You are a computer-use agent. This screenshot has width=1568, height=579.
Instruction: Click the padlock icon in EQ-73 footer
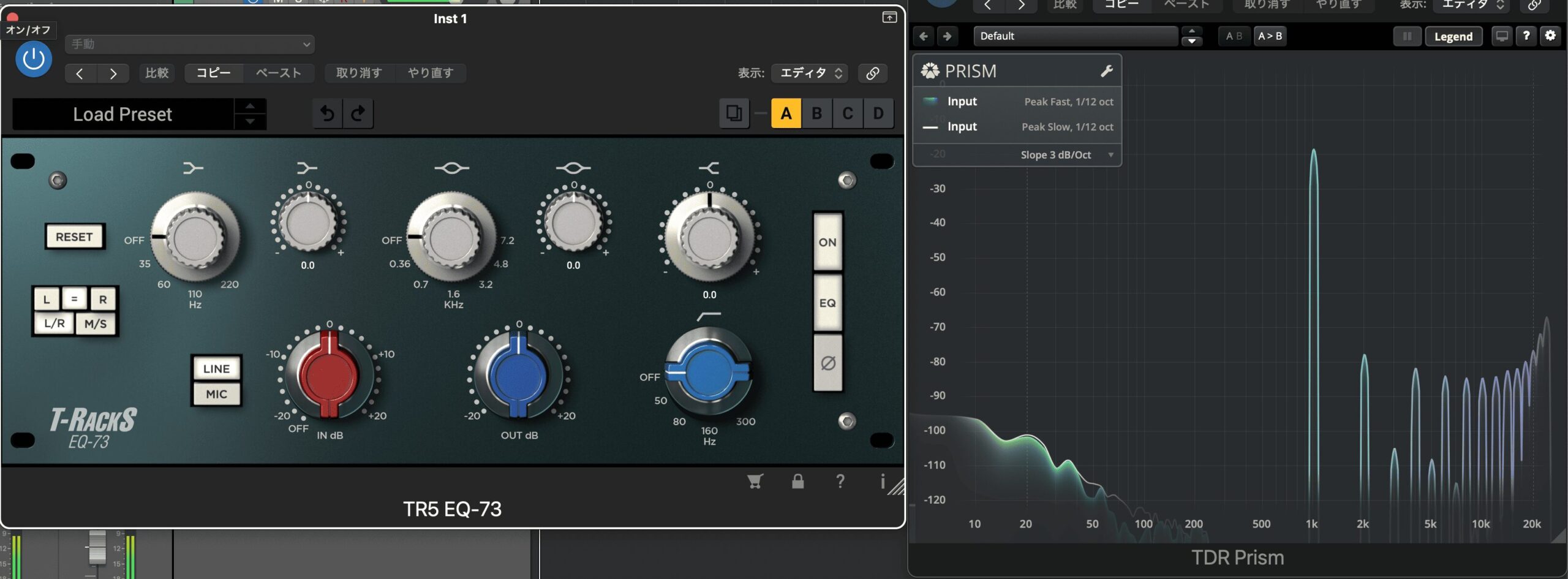(x=797, y=482)
